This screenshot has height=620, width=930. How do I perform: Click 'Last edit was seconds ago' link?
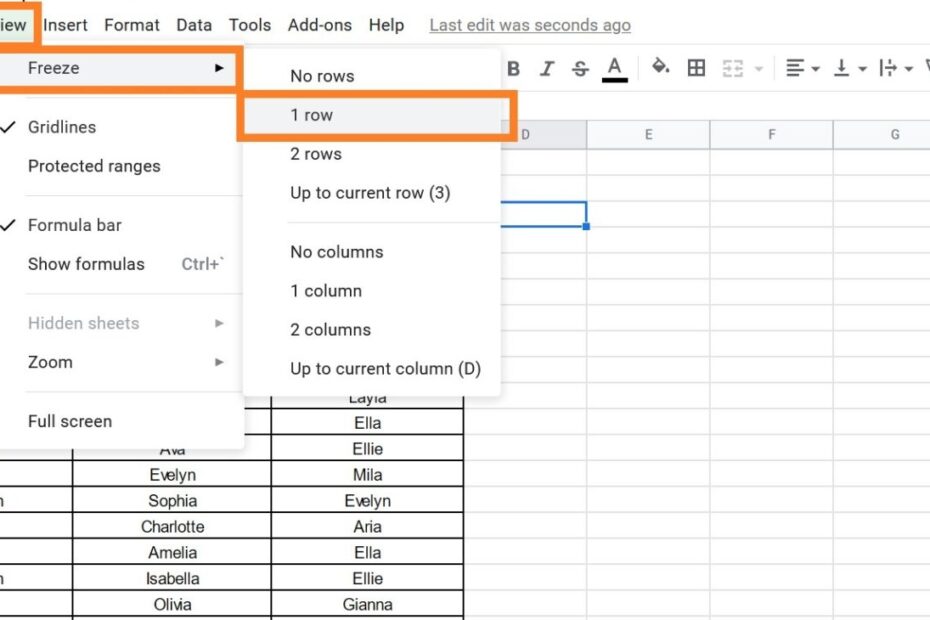530,25
